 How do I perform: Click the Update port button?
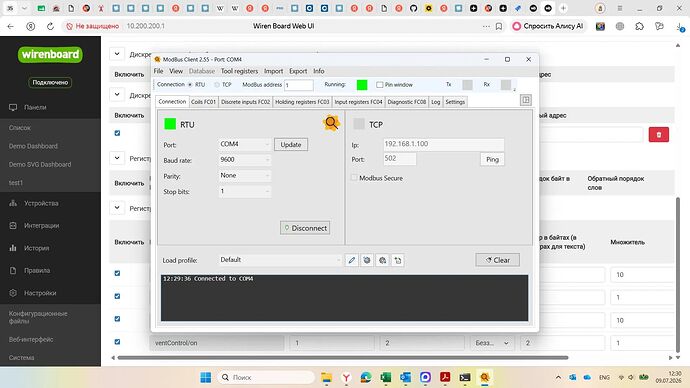pos(291,144)
